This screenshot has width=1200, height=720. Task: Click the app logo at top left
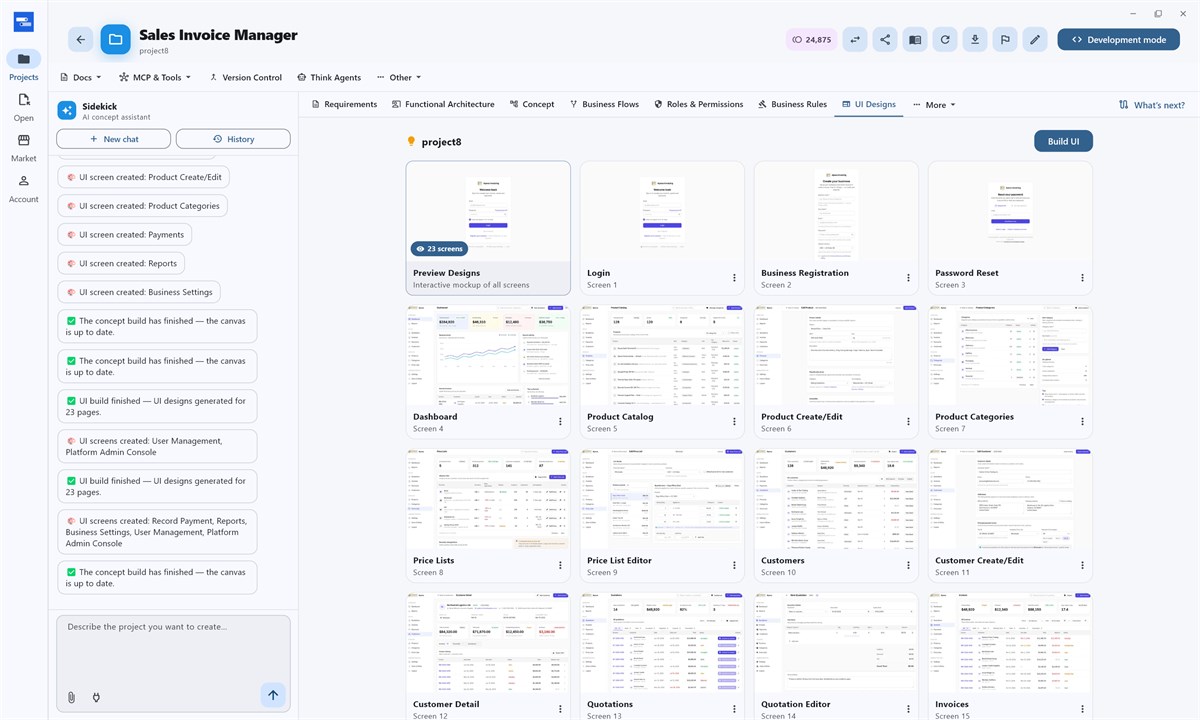point(24,22)
